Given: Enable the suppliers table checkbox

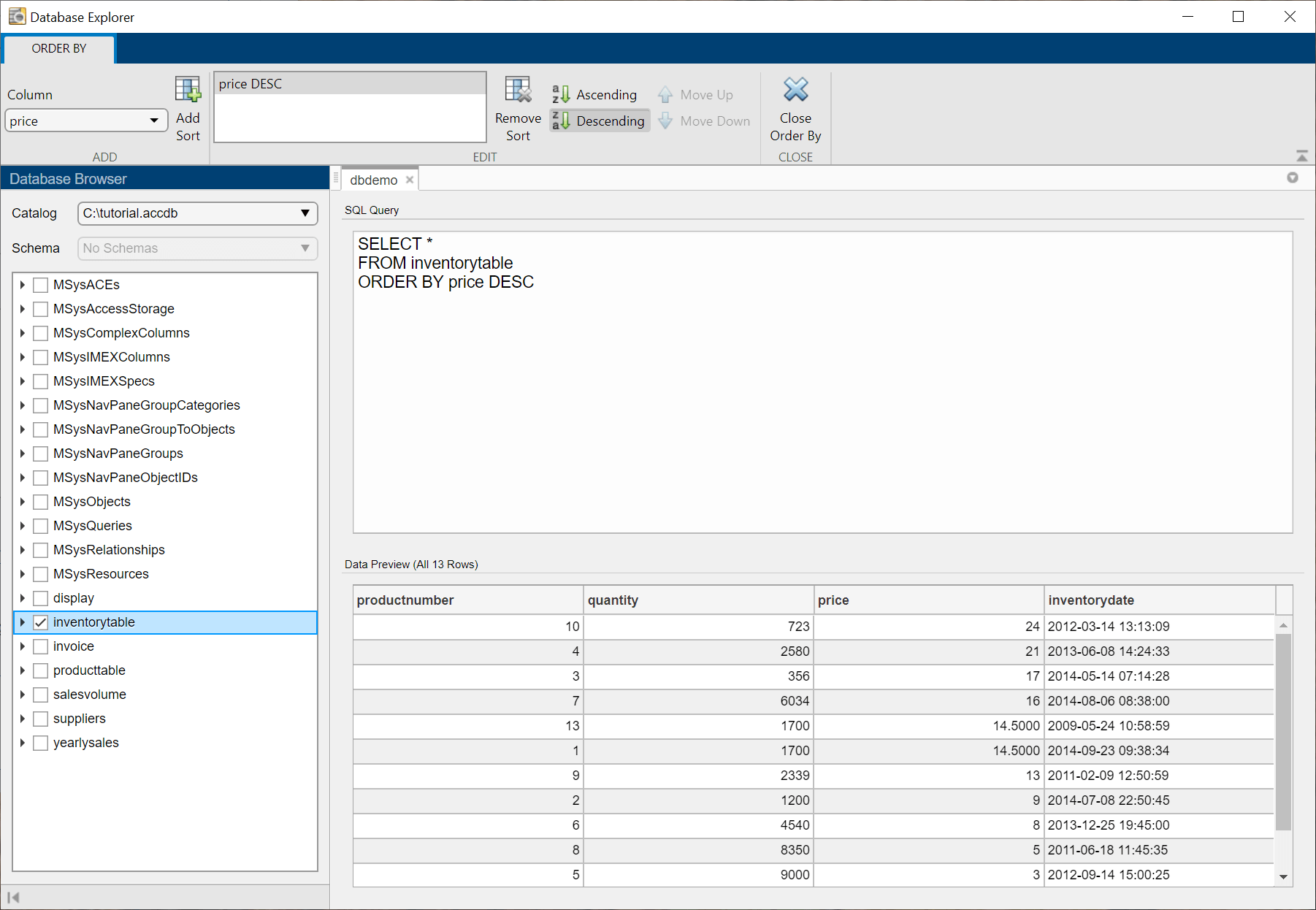Looking at the screenshot, I should [x=41, y=719].
